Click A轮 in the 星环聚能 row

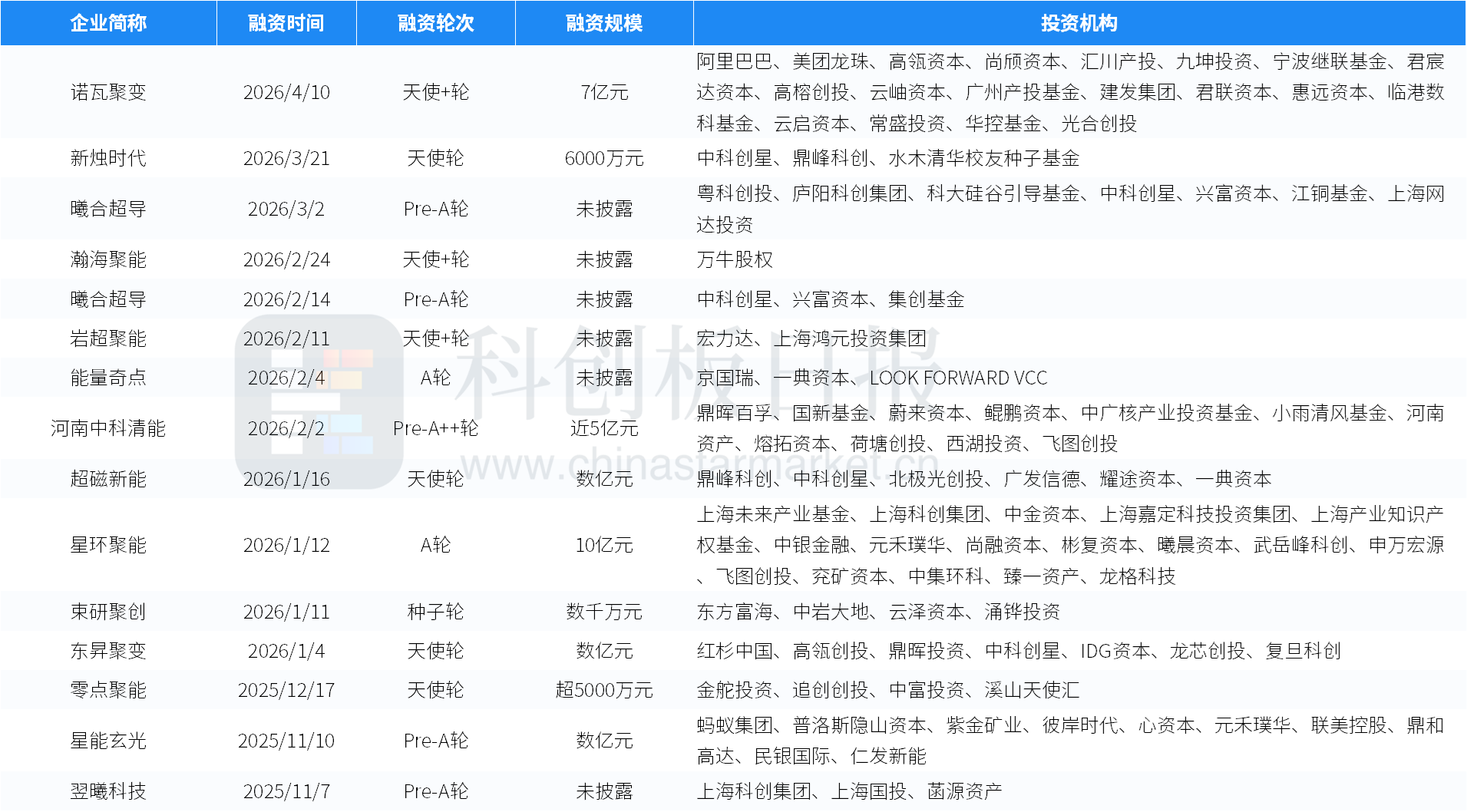coord(436,545)
